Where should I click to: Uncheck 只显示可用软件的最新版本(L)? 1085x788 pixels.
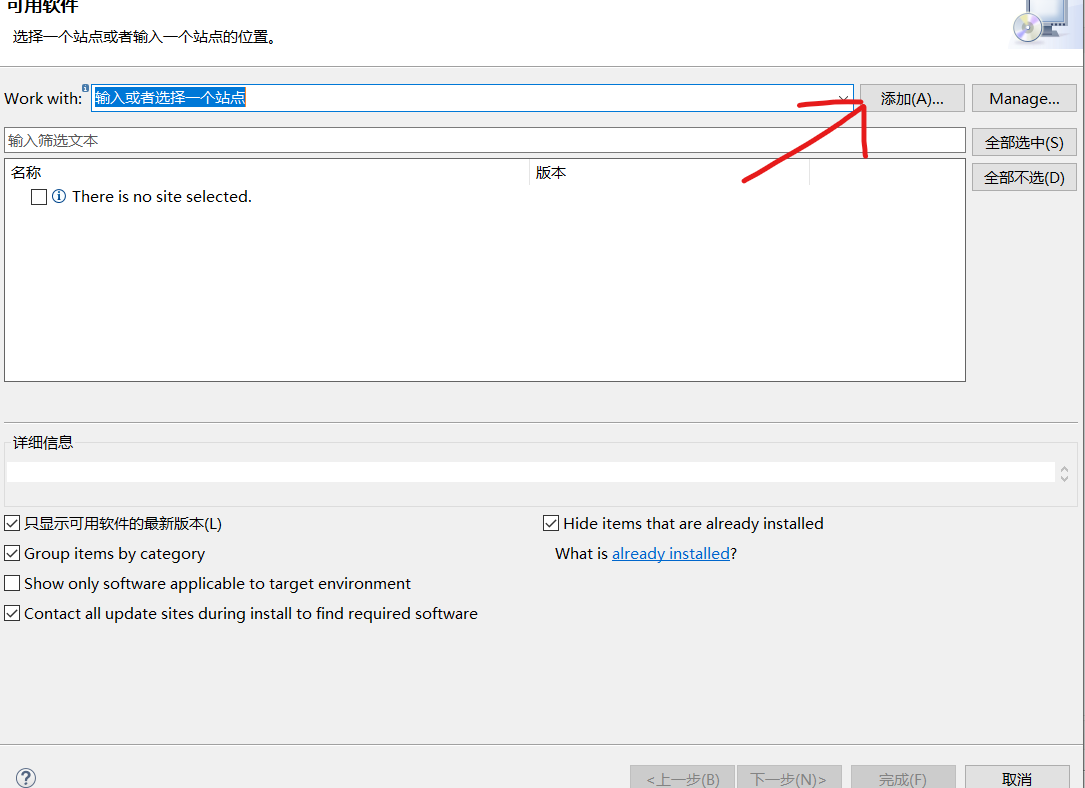point(11,522)
